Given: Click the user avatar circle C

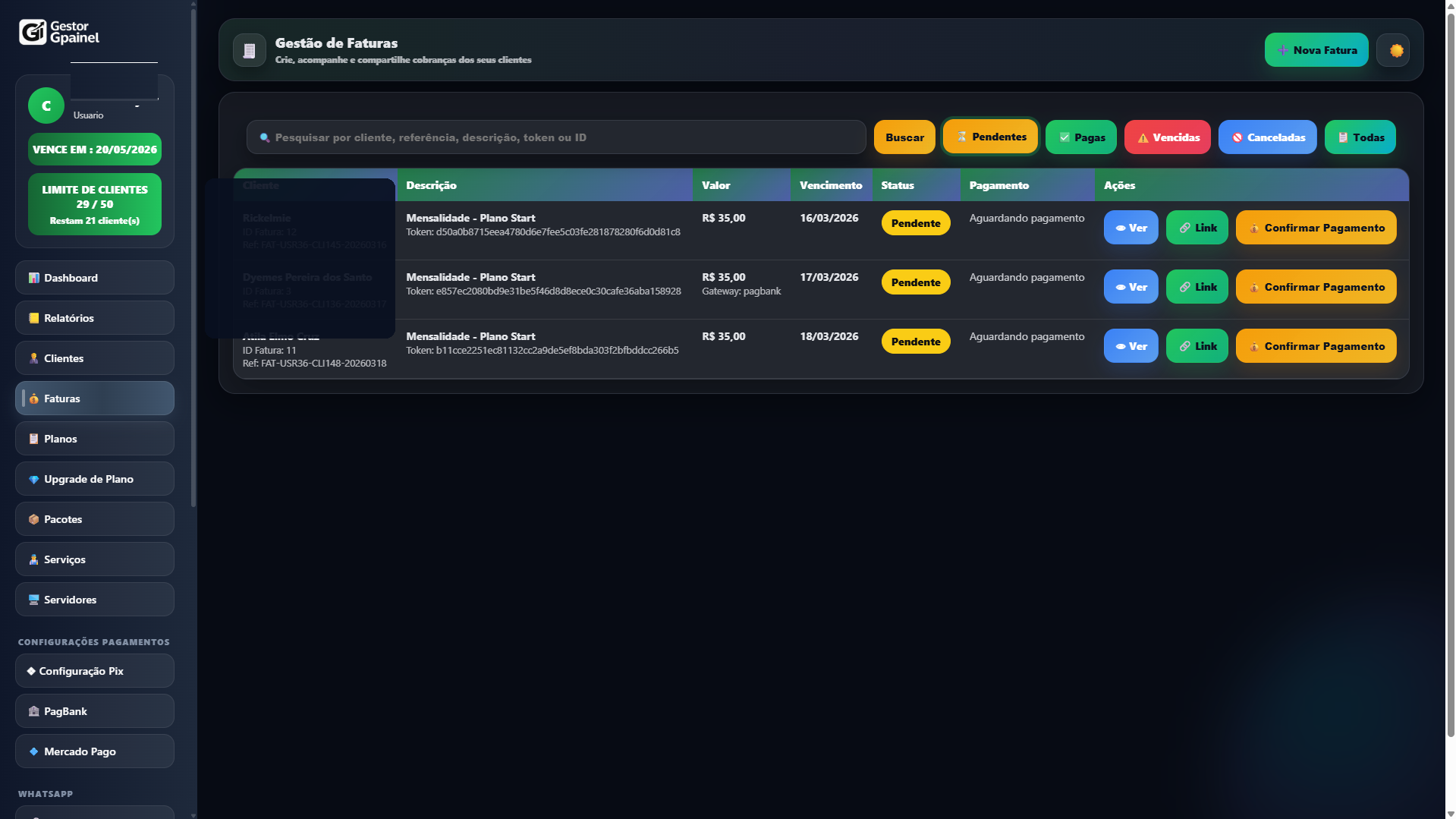Looking at the screenshot, I should click(x=46, y=106).
